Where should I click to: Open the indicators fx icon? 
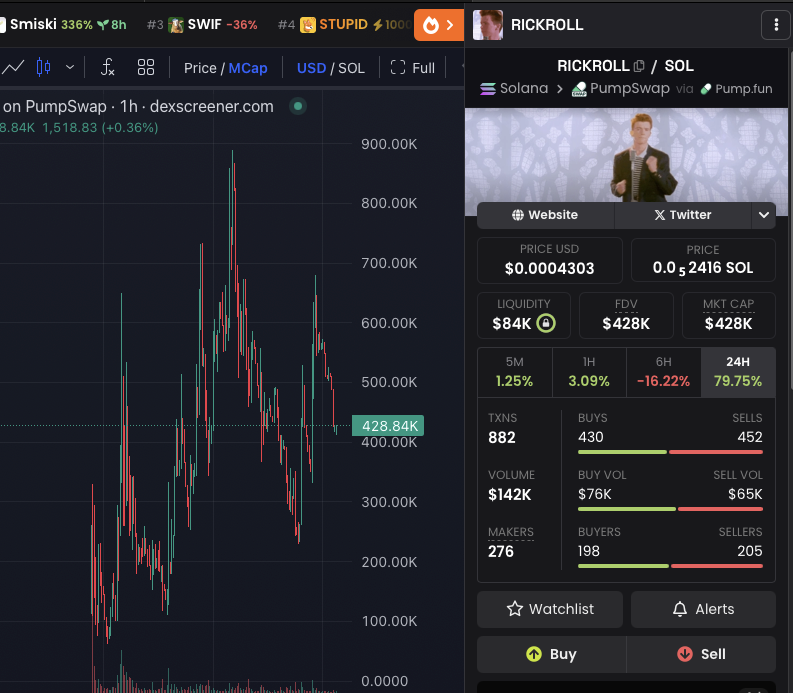107,67
